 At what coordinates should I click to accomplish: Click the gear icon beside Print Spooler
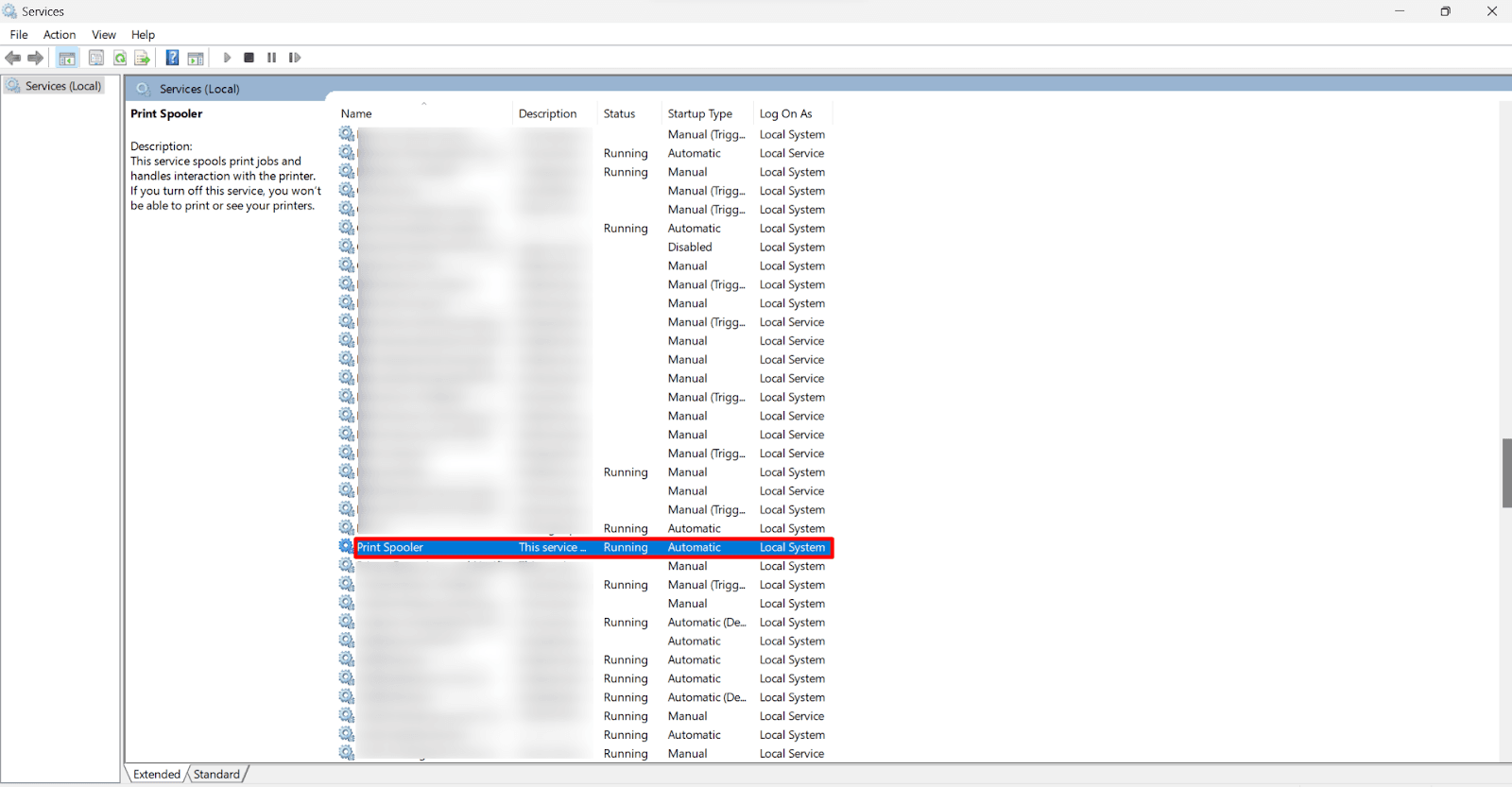pos(347,547)
